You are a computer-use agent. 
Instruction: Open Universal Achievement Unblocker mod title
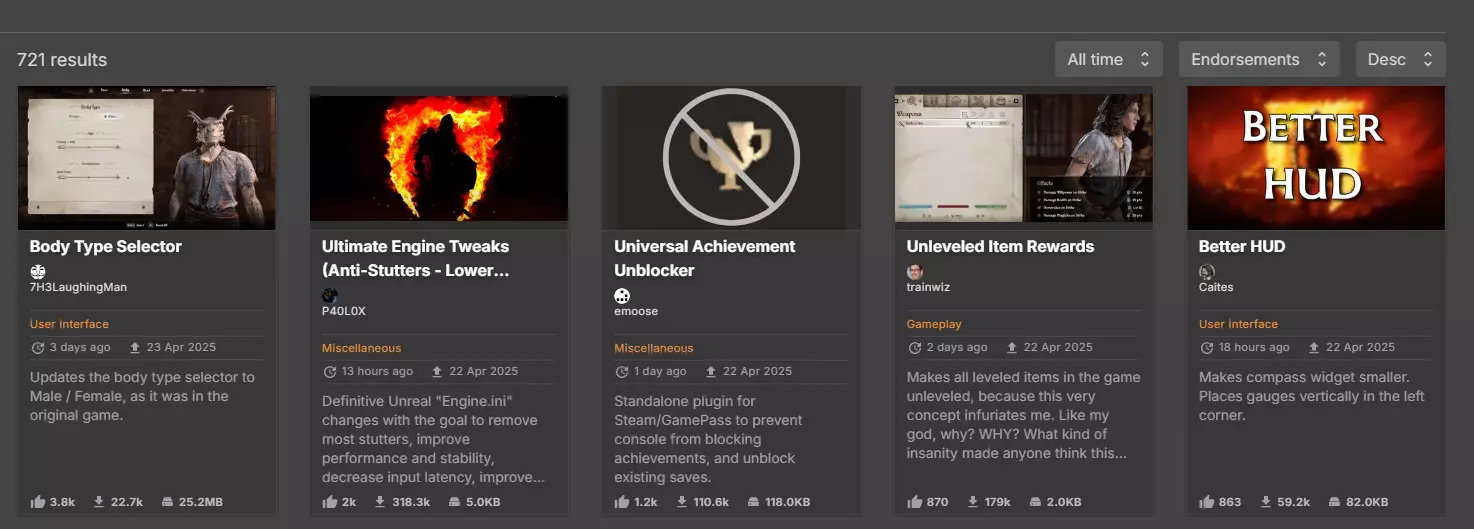[705, 258]
